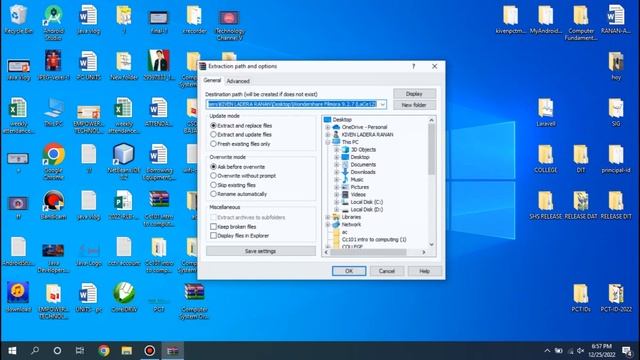Launch Android Studio from the desktop
The width and height of the screenshot is (640, 360).
pyautogui.click(x=53, y=22)
